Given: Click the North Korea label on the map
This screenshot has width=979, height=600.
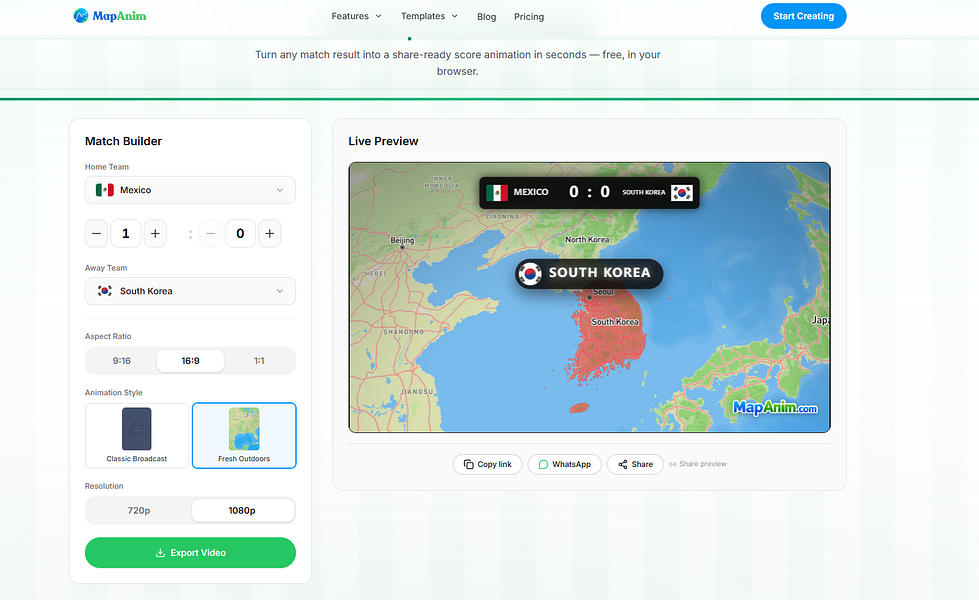Looking at the screenshot, I should (587, 239).
